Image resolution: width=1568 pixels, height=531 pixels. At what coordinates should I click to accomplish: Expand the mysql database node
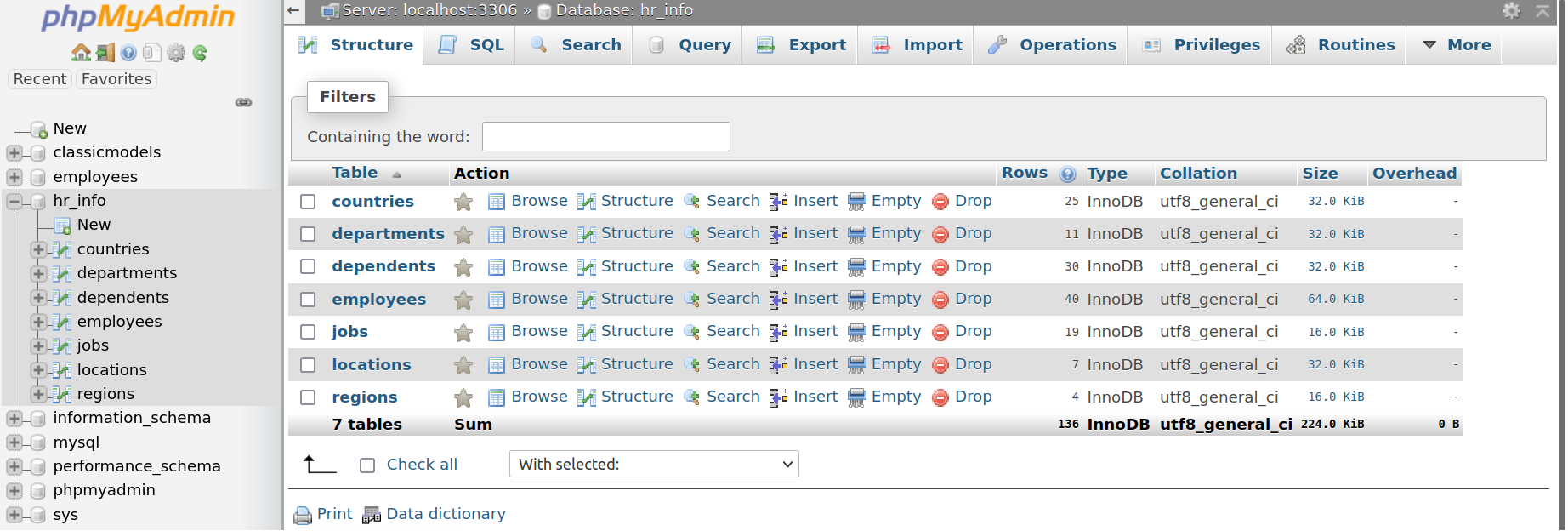(14, 442)
